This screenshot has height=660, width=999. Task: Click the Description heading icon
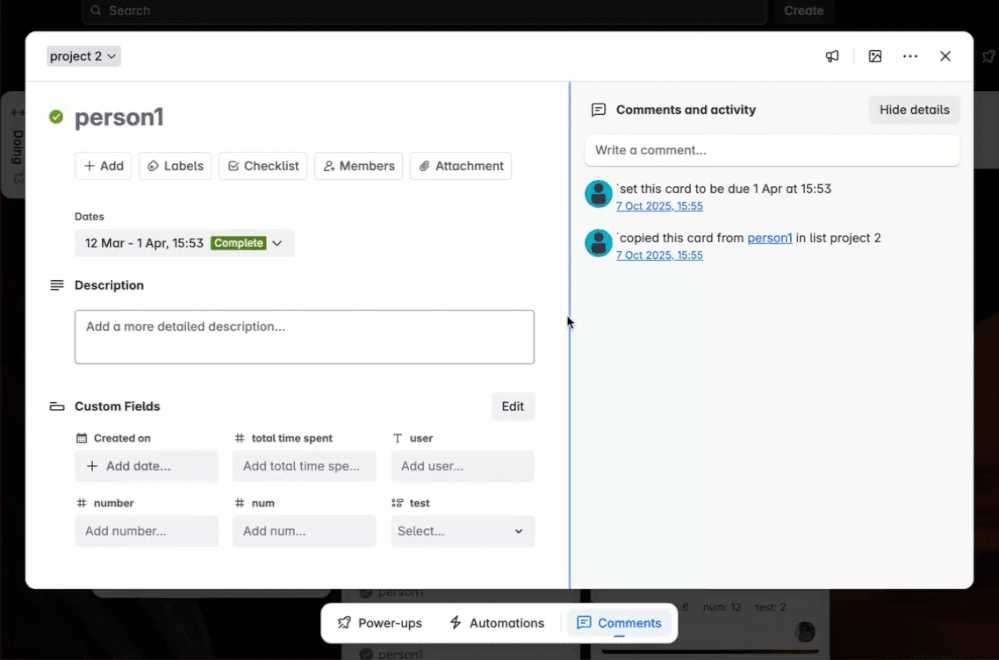57,285
